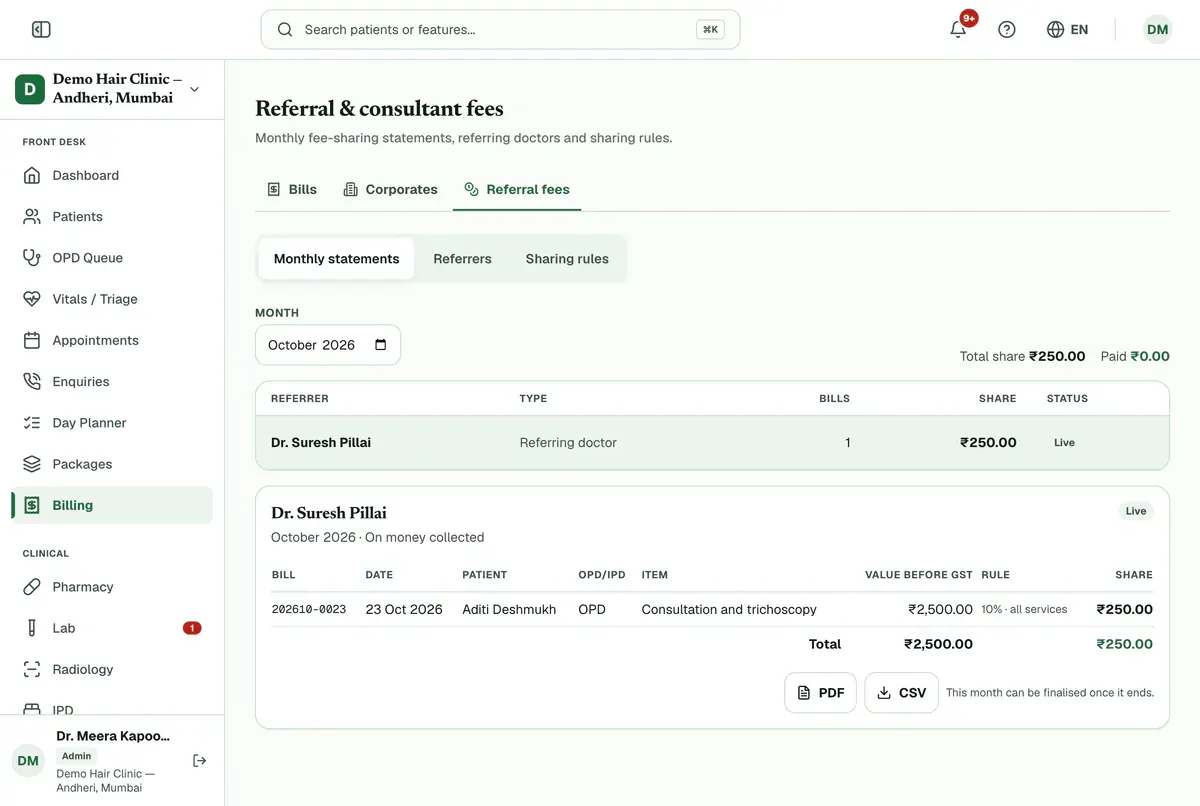Image resolution: width=1200 pixels, height=806 pixels.
Task: Click item Consultation and trichoscopy
Action: click(729, 609)
